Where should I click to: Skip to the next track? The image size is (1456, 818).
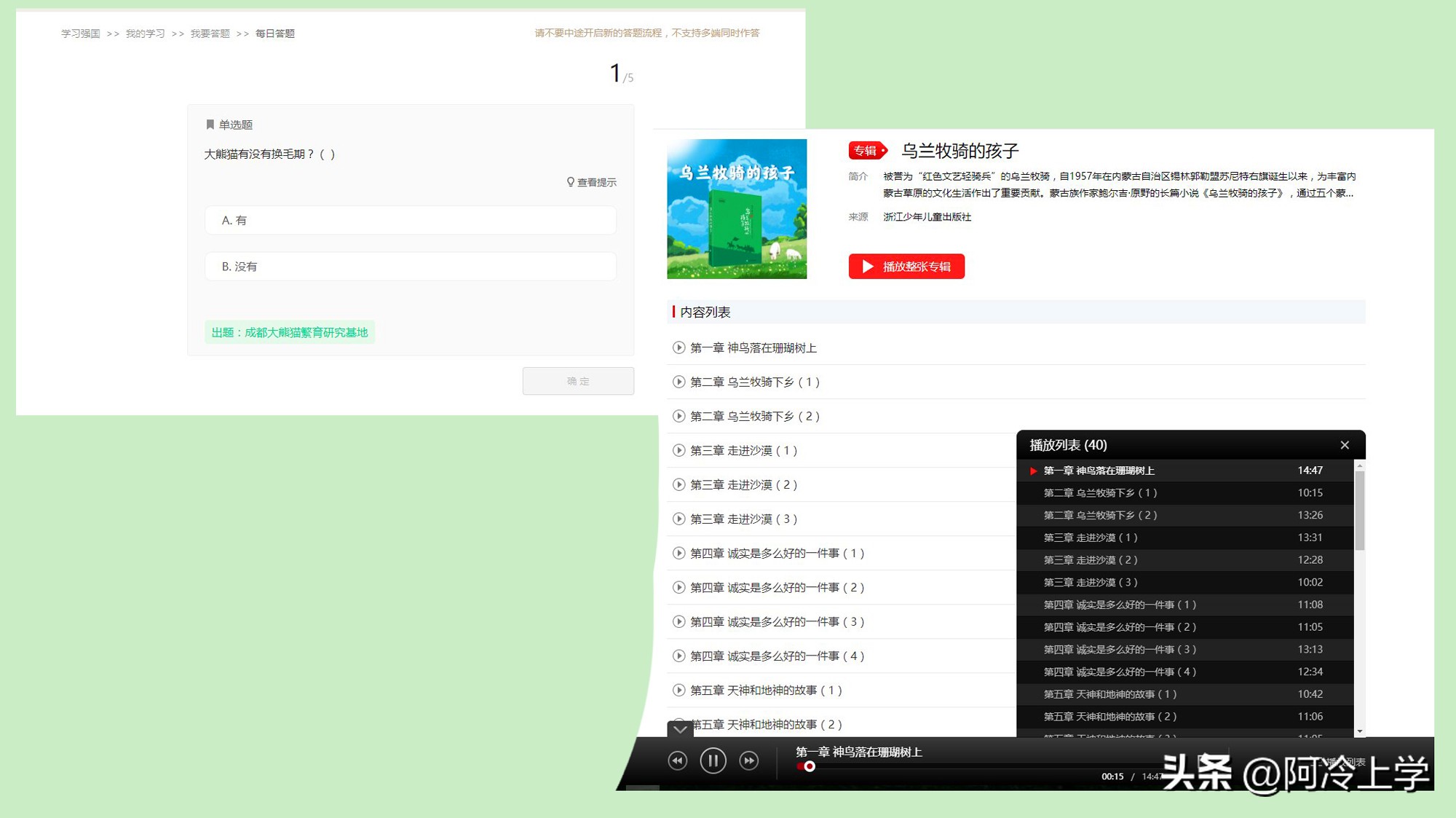748,760
